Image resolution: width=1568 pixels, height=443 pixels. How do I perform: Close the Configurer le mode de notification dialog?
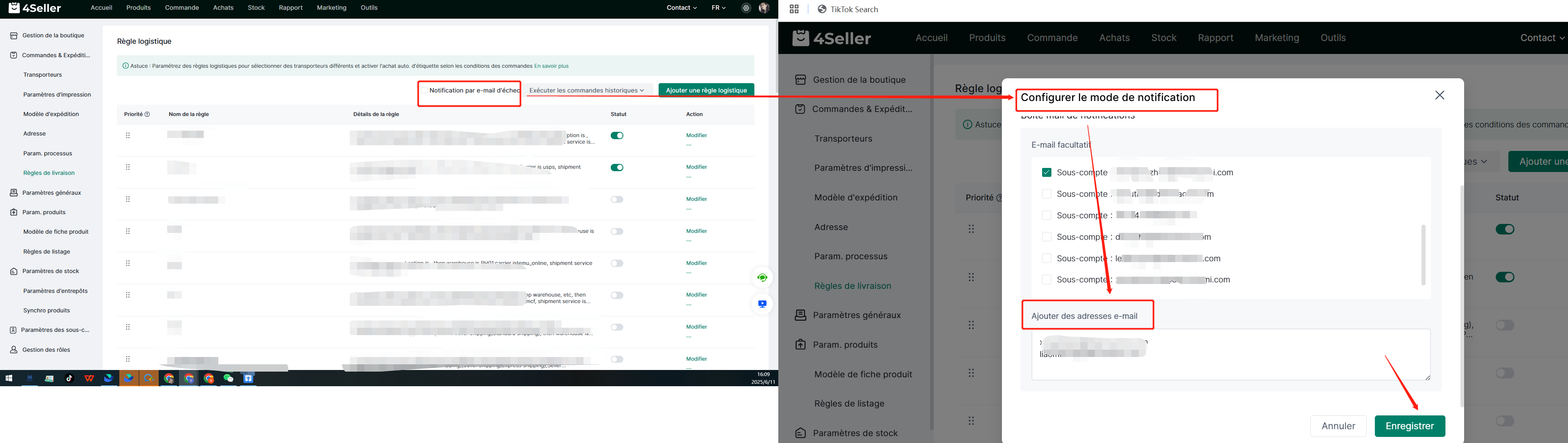pos(1440,96)
